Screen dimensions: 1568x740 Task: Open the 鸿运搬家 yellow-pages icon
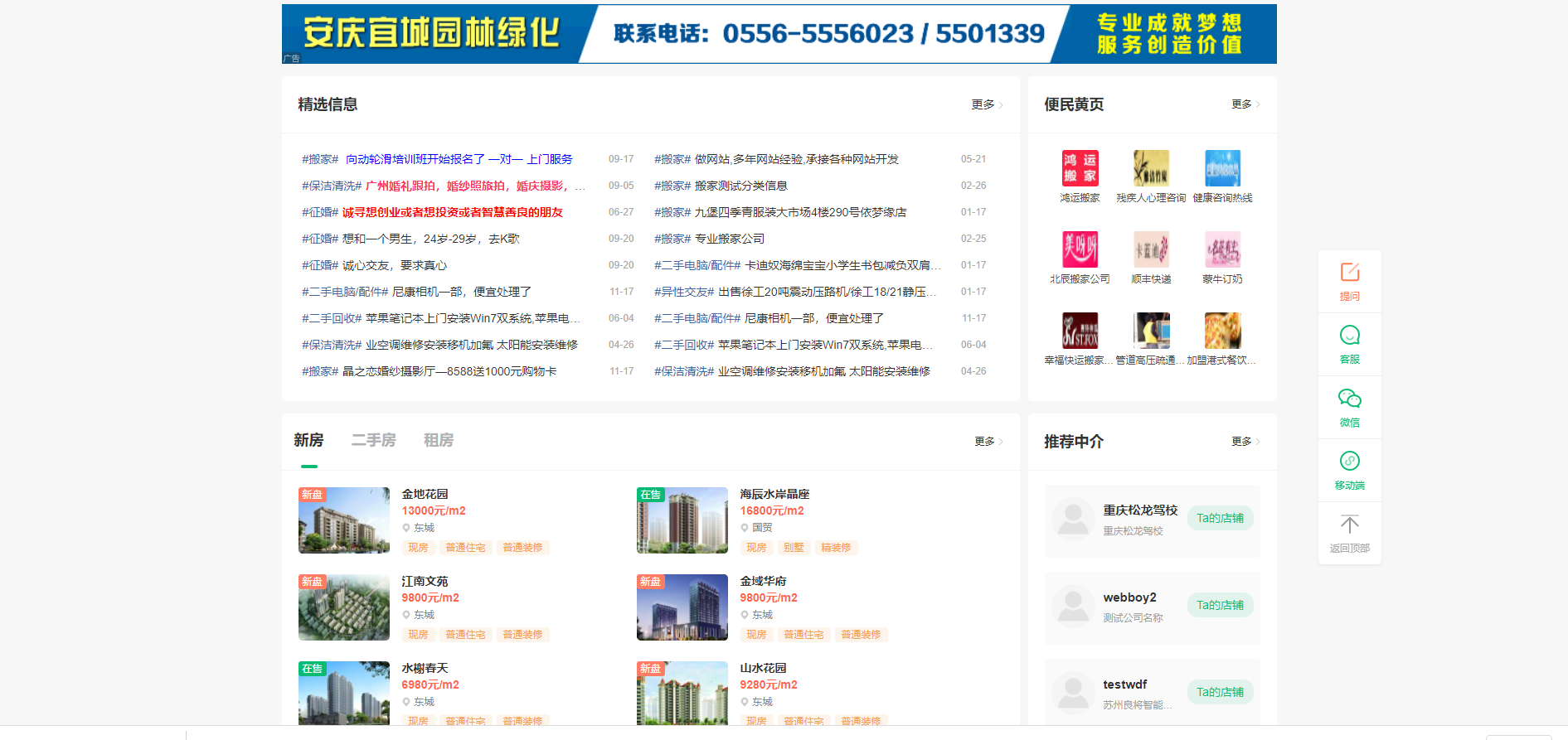click(x=1080, y=169)
